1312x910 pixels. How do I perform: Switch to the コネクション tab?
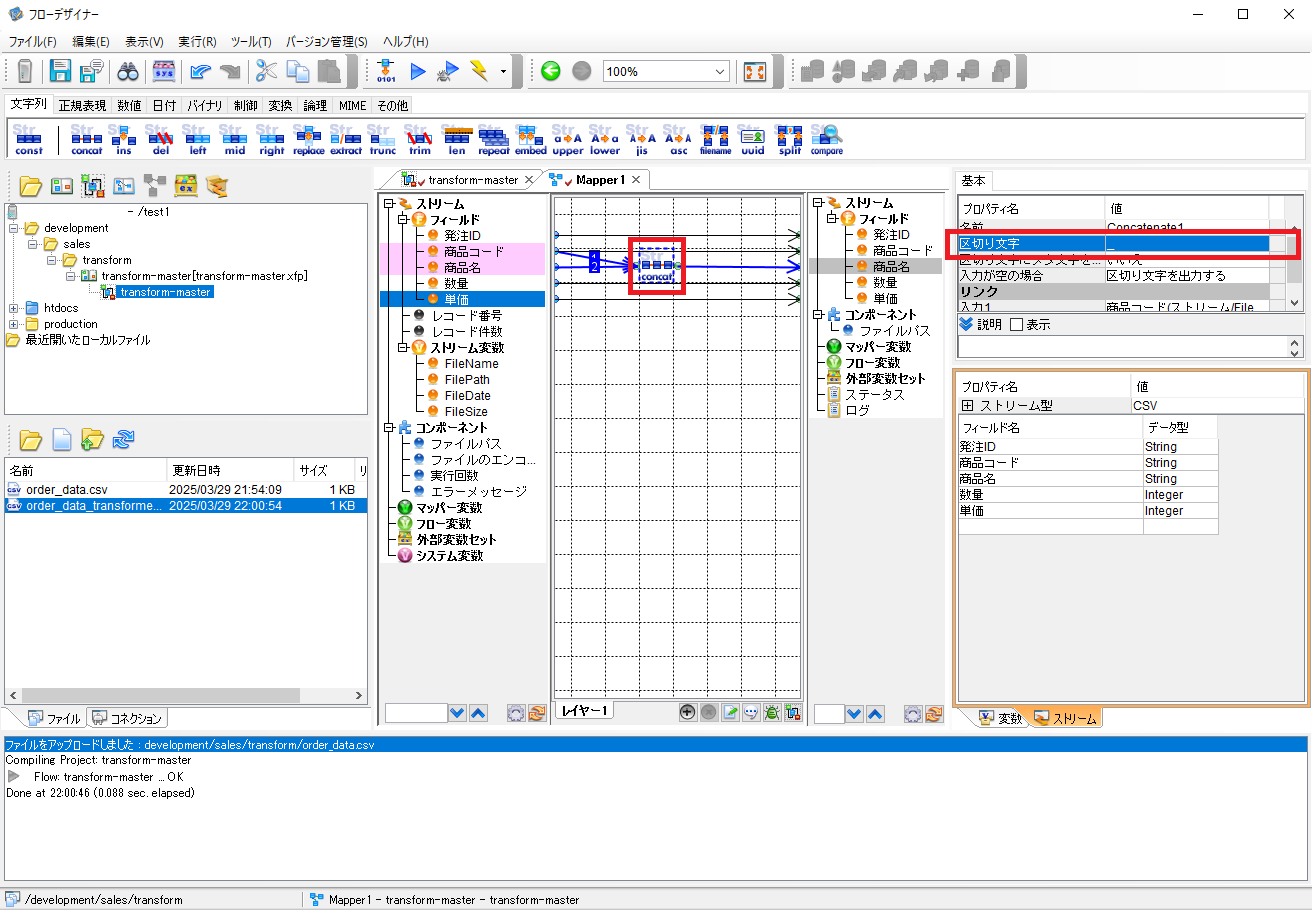click(x=127, y=718)
